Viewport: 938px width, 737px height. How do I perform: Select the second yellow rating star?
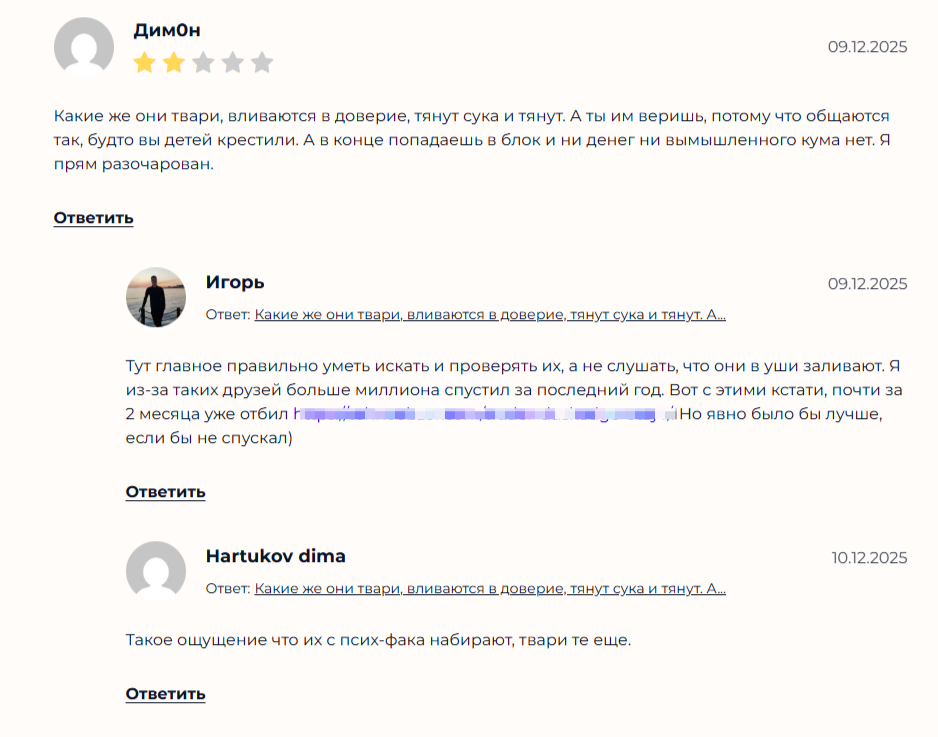coord(174,63)
